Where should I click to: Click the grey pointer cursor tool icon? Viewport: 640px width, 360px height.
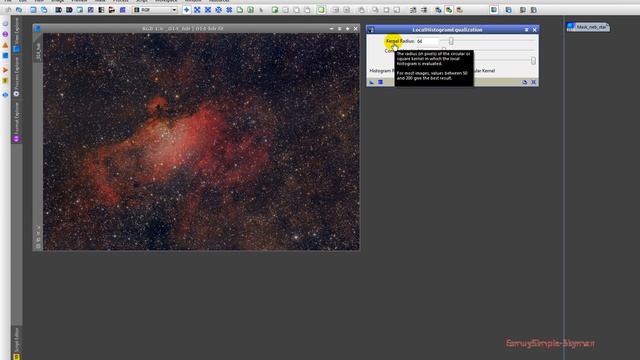coord(261,10)
